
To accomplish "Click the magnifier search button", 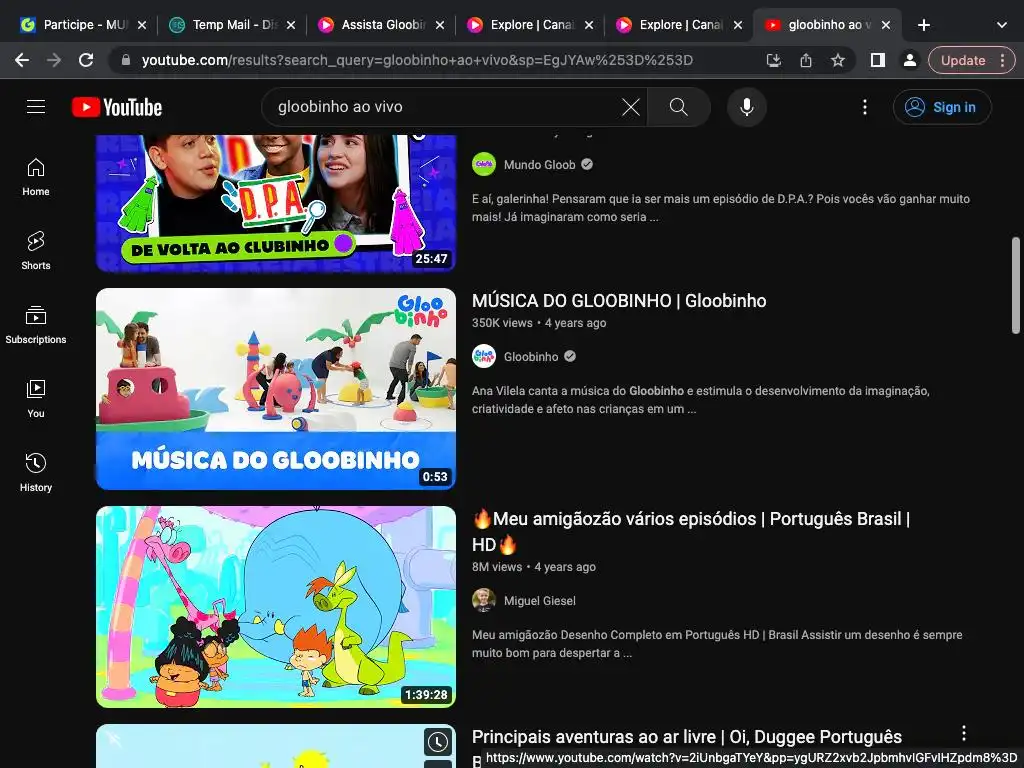I will click(x=679, y=107).
